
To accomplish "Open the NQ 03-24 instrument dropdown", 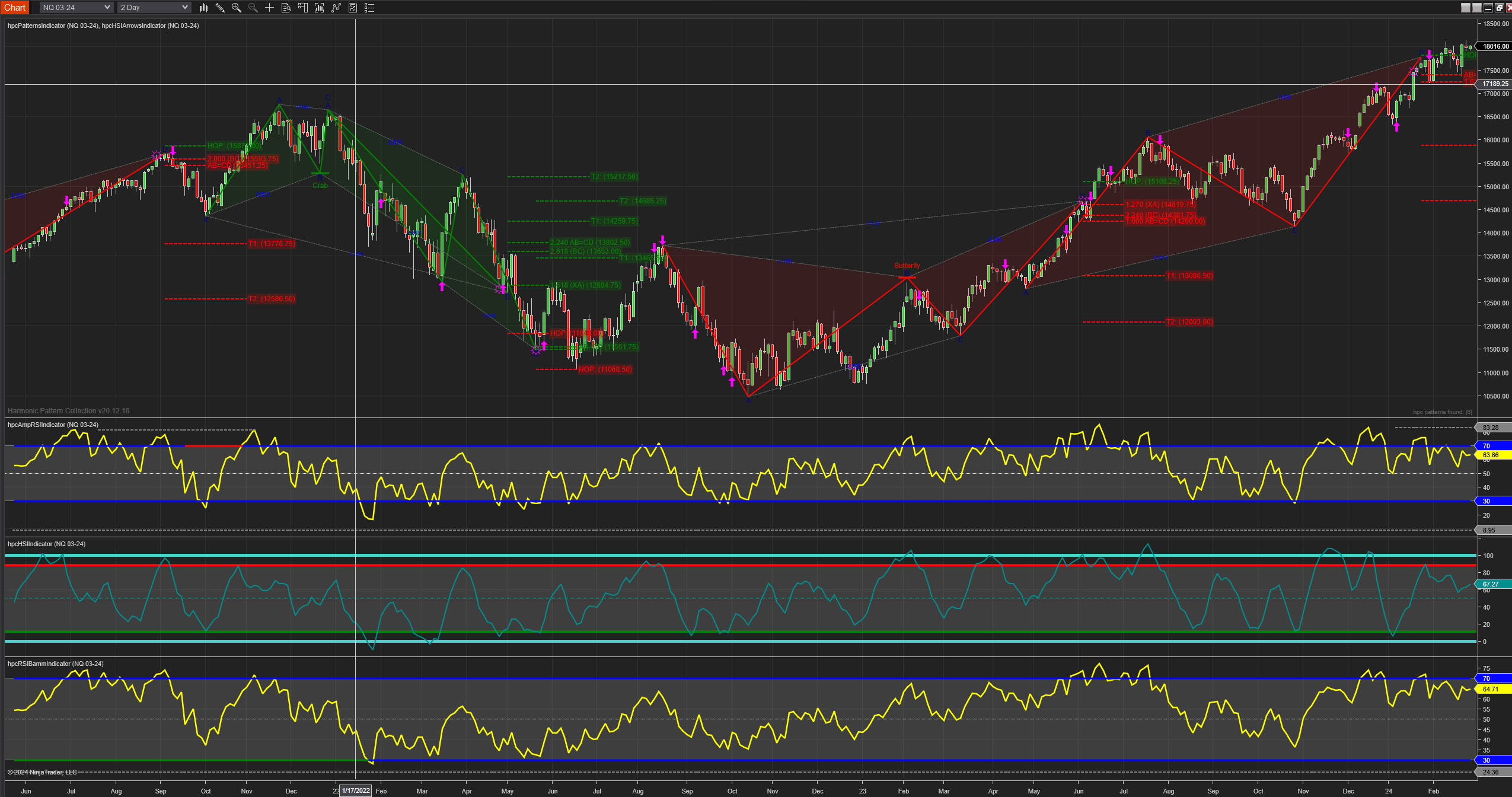I will point(76,8).
